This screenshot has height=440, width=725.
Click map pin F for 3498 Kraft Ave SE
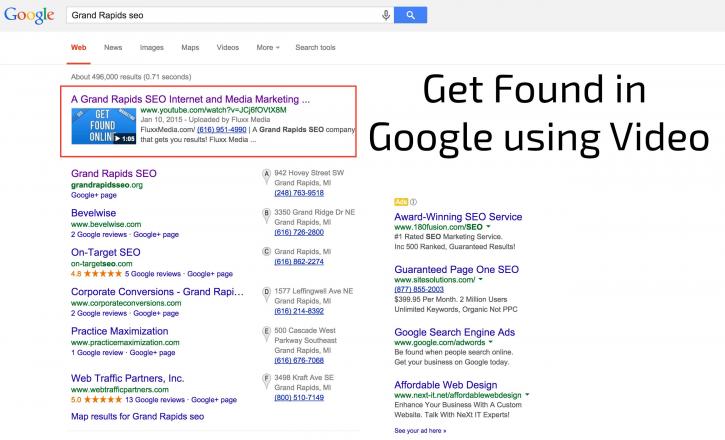(266, 380)
